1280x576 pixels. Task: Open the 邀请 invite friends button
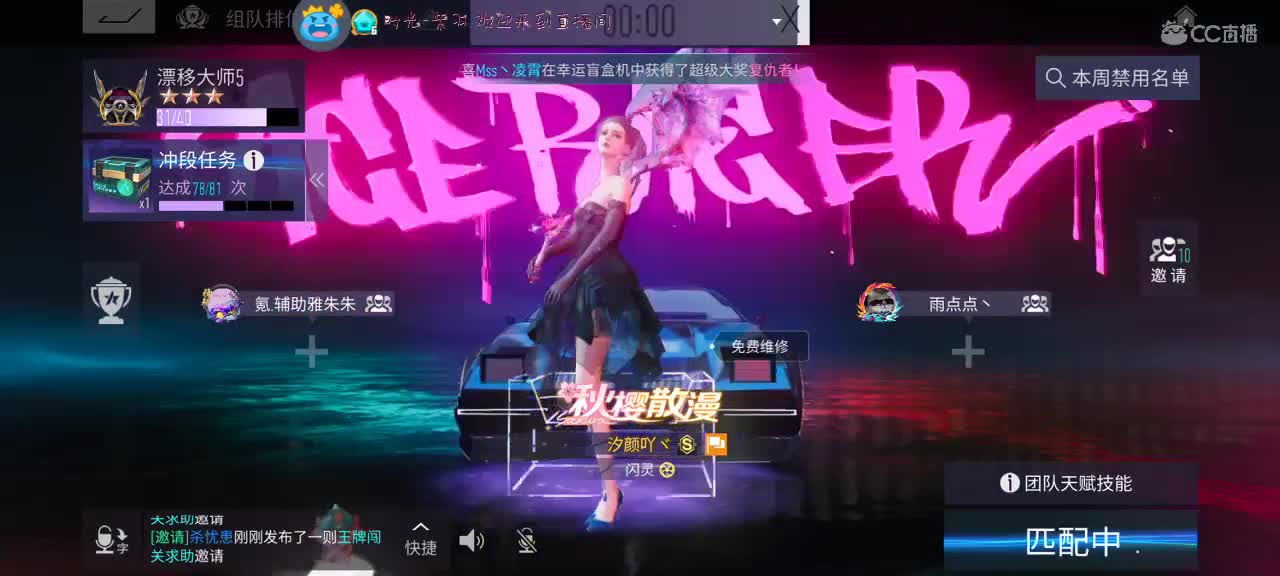[1168, 258]
